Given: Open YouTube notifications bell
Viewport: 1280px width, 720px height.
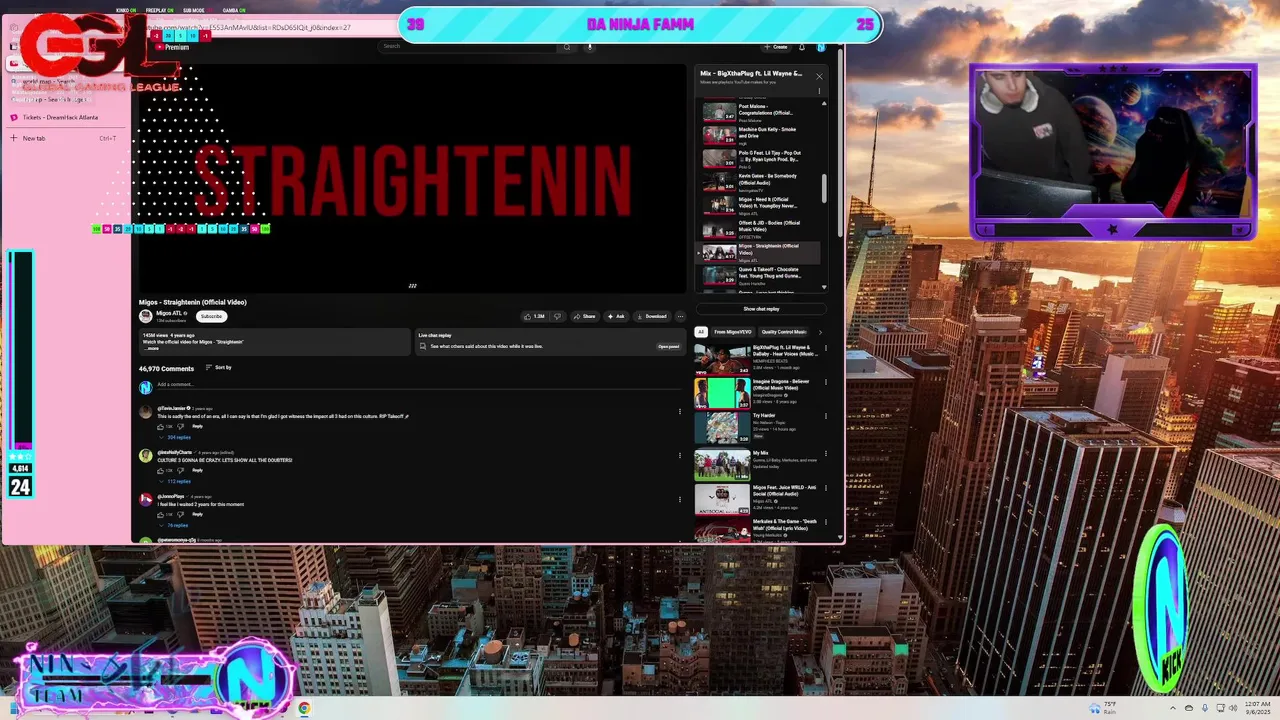Looking at the screenshot, I should 801,47.
